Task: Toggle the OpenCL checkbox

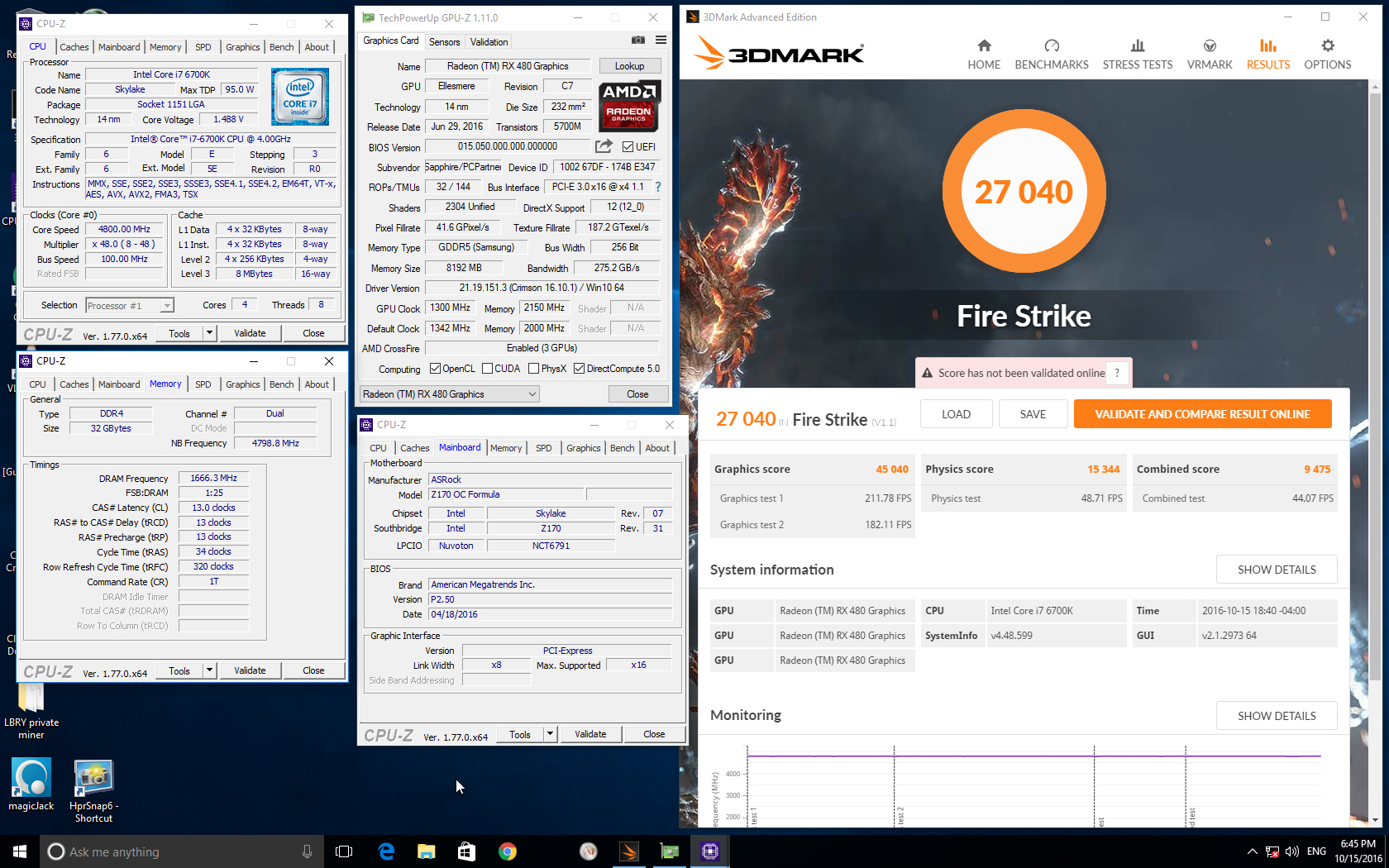Action: (x=436, y=369)
